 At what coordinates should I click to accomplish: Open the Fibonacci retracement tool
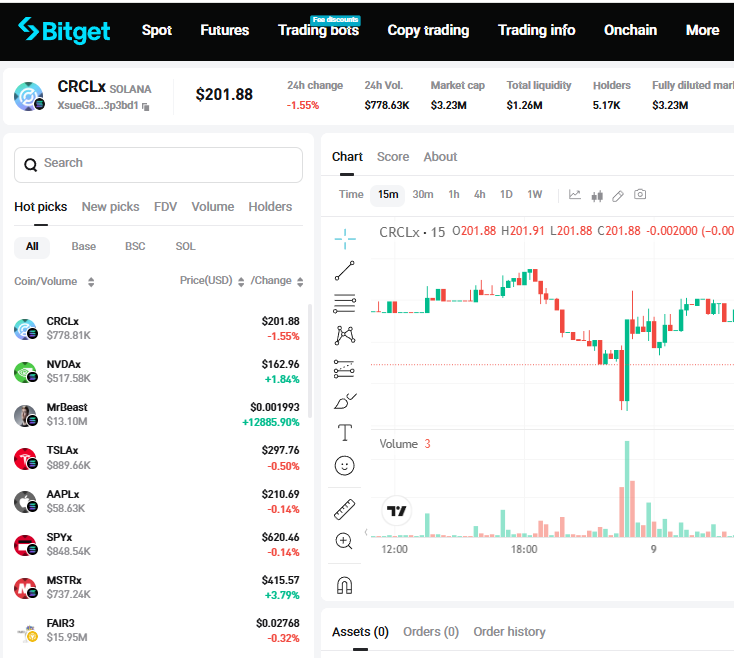click(x=345, y=303)
